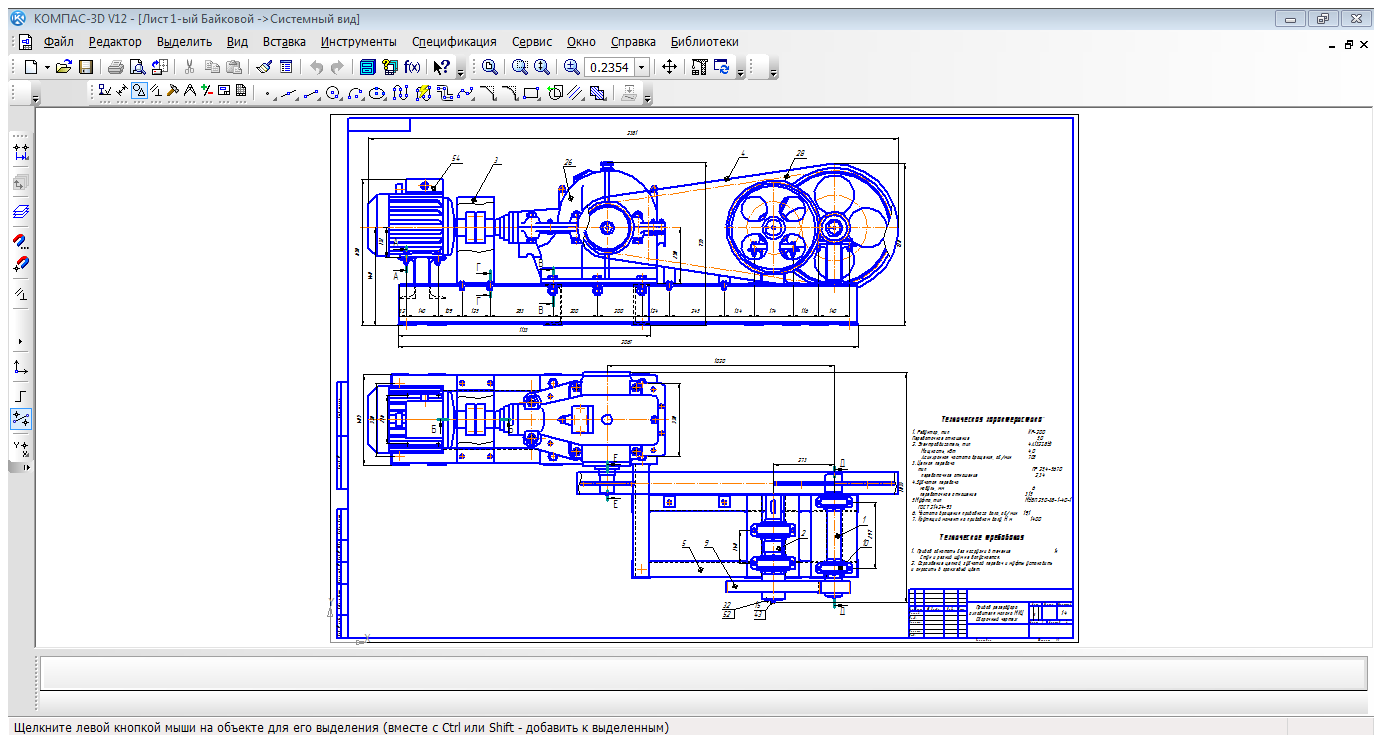Click inside the empty property panel bar
The width and height of the screenshot is (1382, 744).
pos(703,673)
